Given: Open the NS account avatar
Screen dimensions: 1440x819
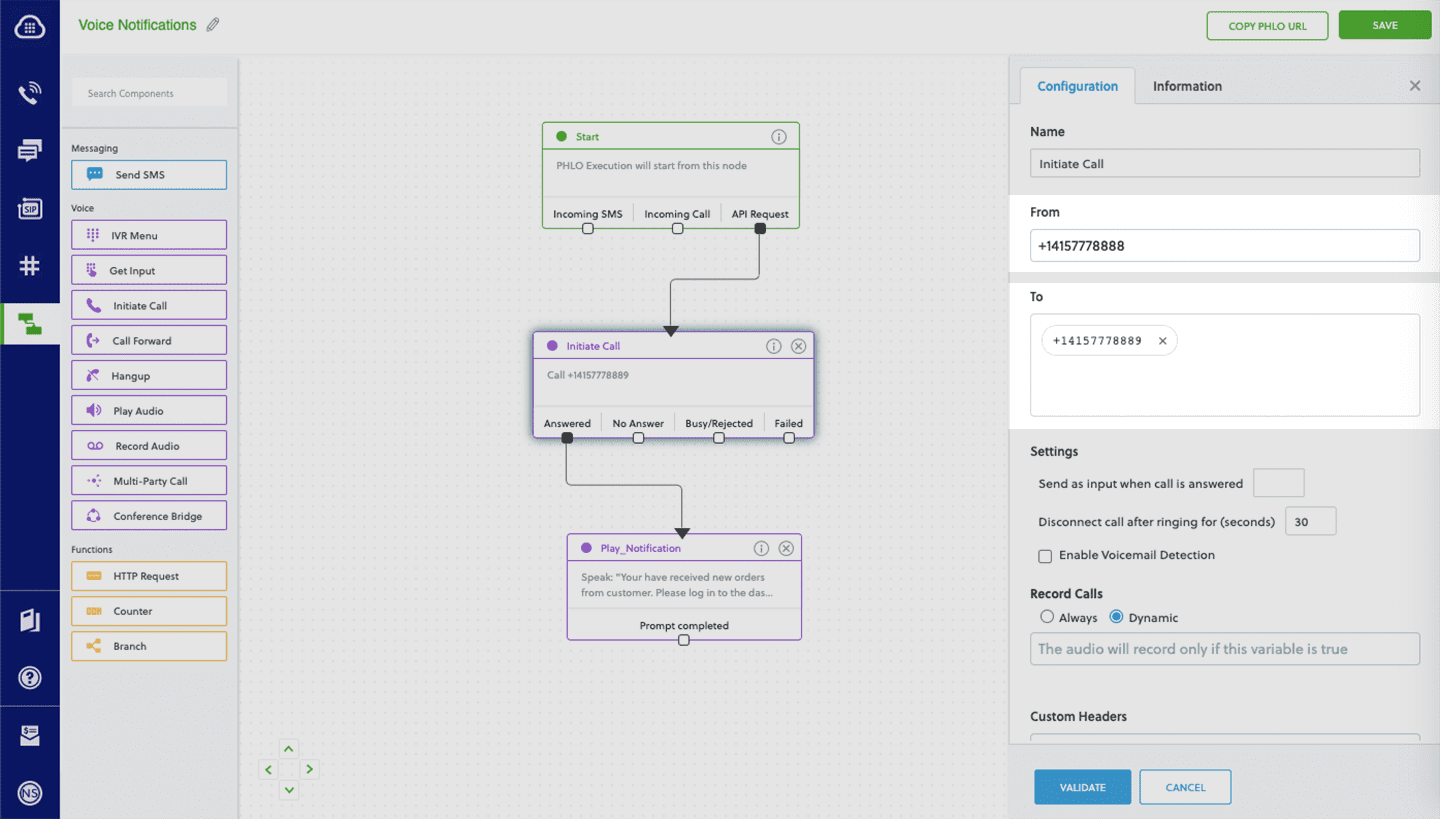Looking at the screenshot, I should 30,793.
